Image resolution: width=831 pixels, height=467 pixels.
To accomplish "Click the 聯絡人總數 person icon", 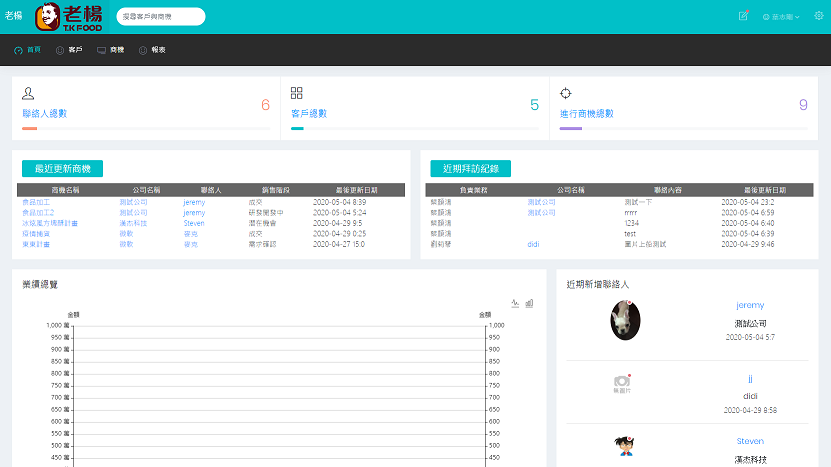I will click(28, 93).
